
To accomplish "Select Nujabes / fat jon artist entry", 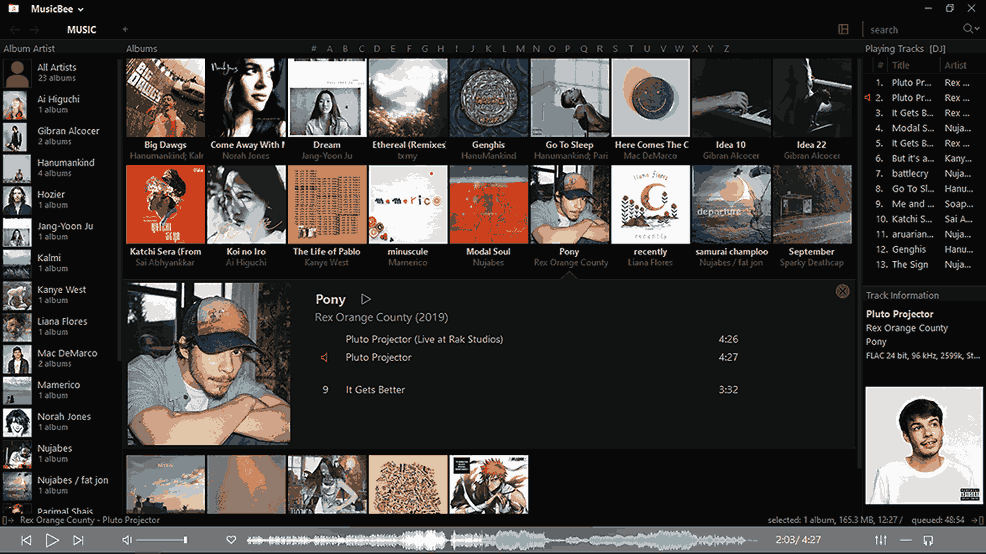I will (60, 485).
